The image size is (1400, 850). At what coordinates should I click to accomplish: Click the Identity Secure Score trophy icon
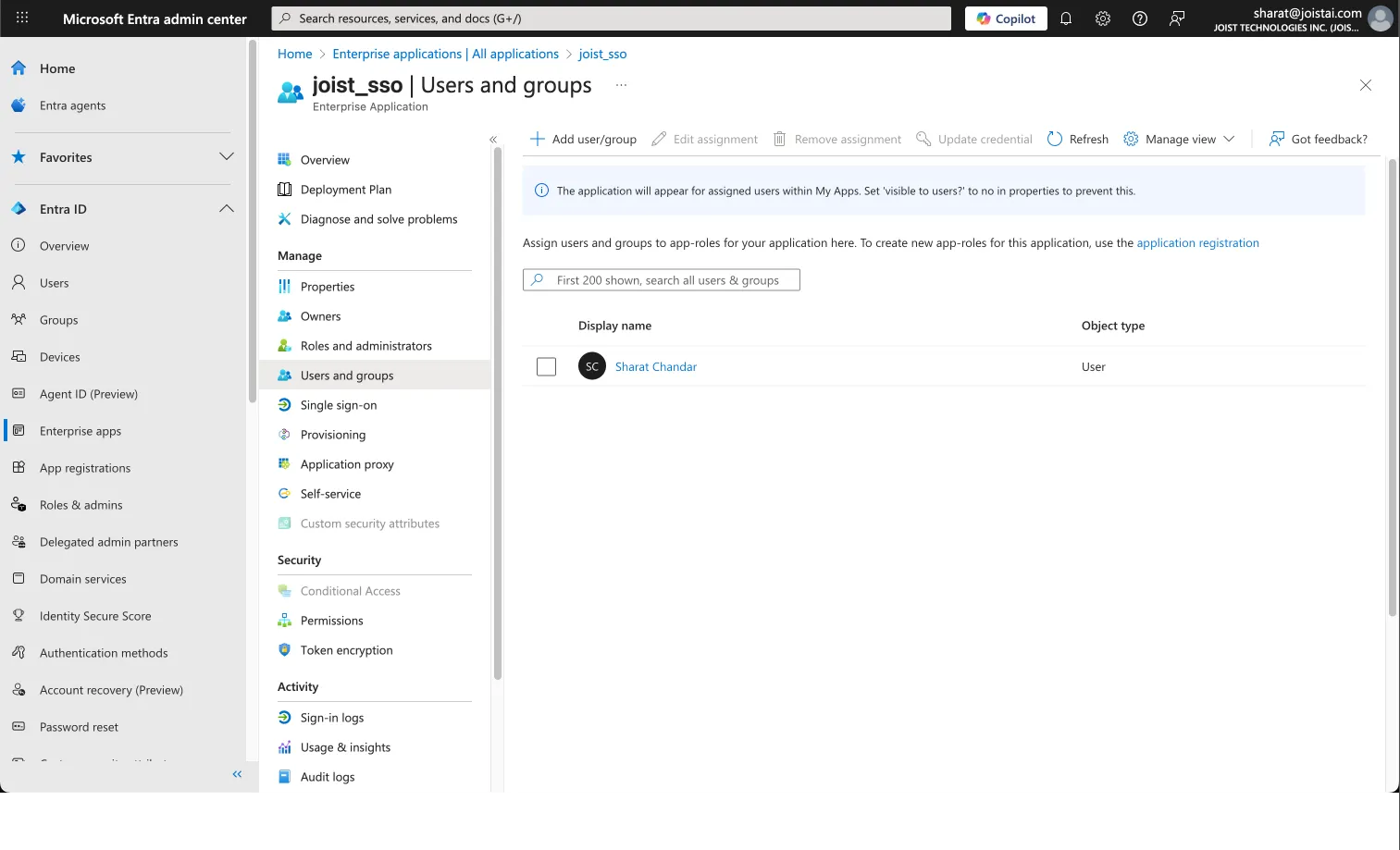pyautogui.click(x=19, y=615)
